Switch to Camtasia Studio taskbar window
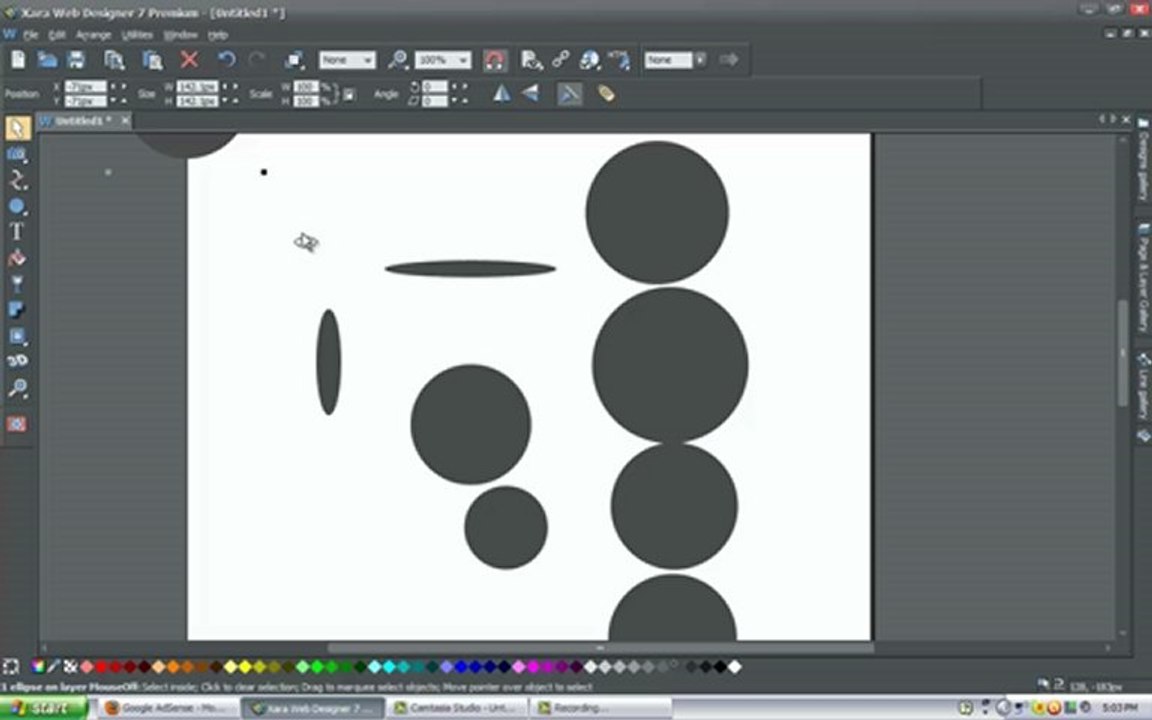1152x720 pixels. [456, 708]
